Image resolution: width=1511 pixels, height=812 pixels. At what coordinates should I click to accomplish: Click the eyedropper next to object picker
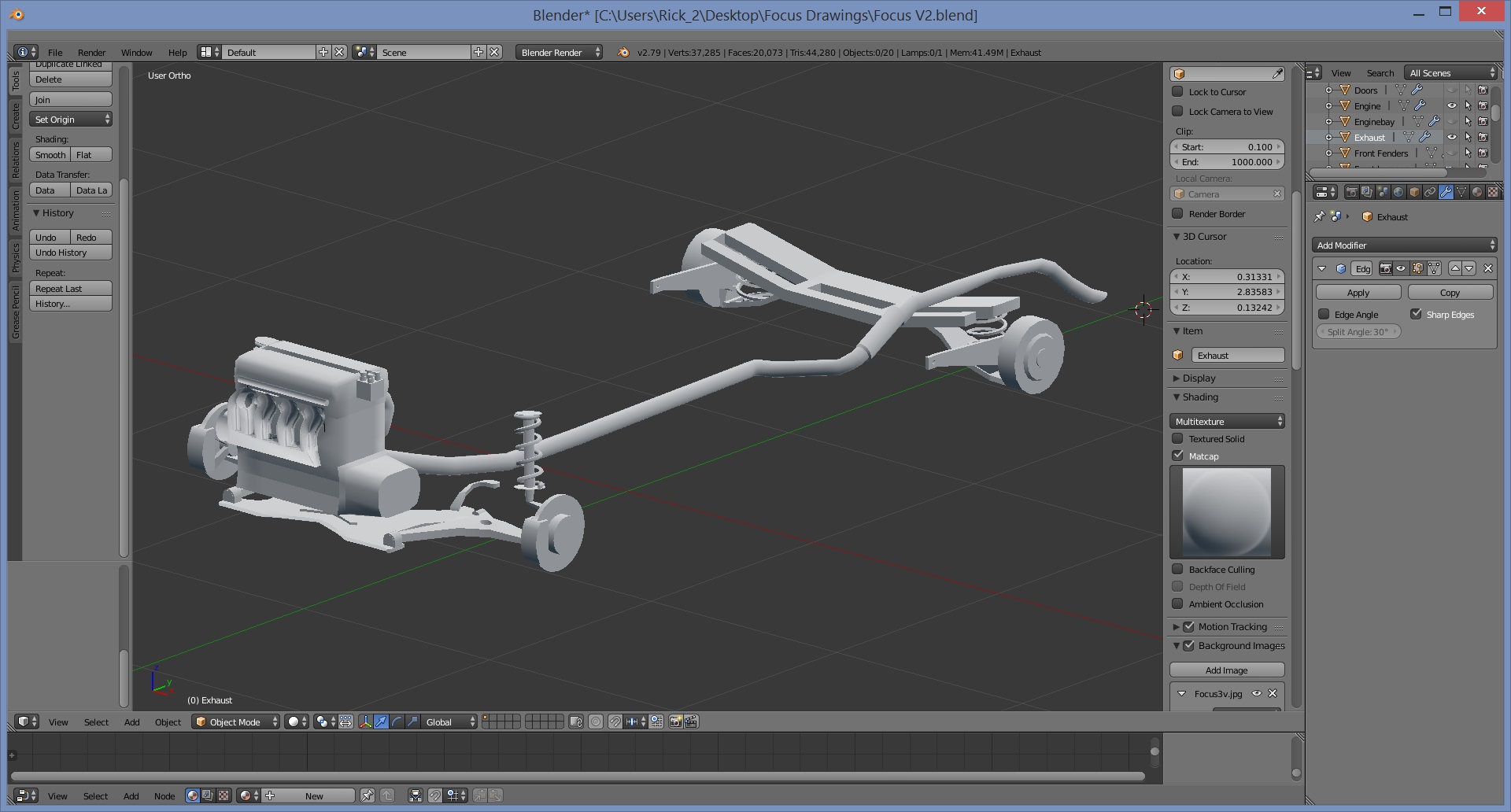coord(1277,73)
